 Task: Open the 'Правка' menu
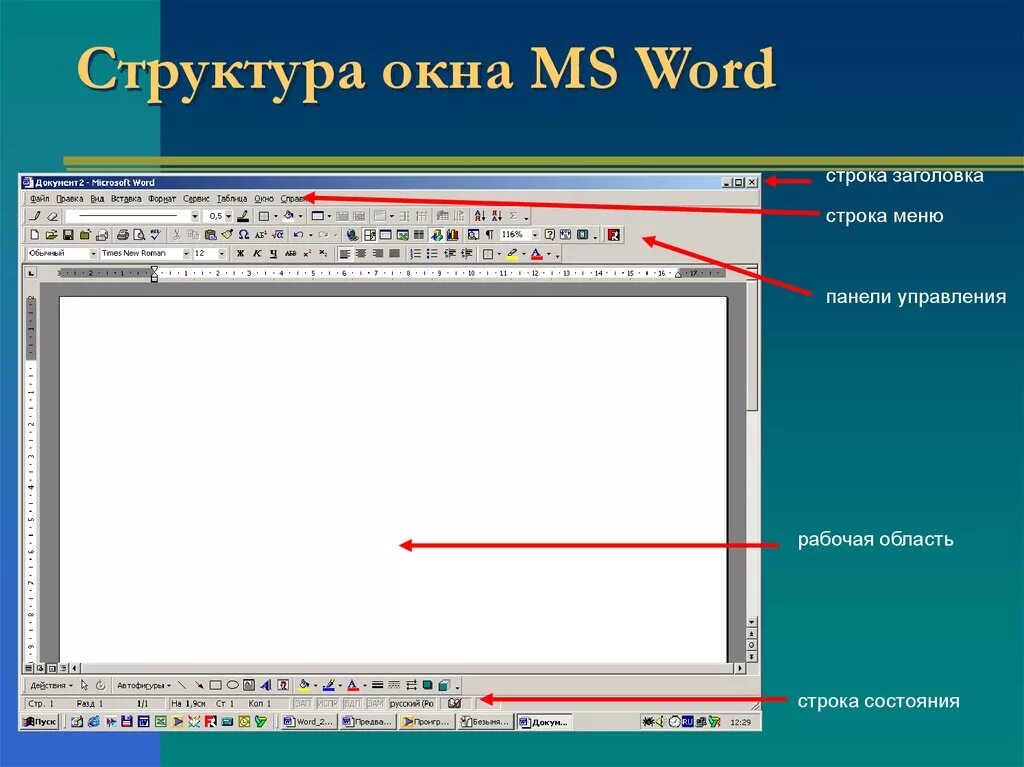69,198
